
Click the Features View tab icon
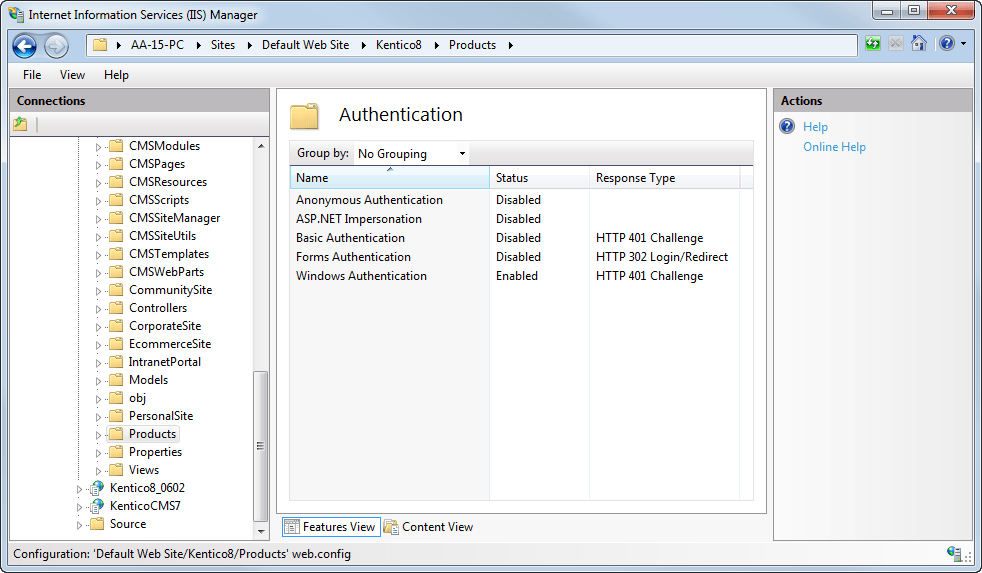(x=292, y=527)
